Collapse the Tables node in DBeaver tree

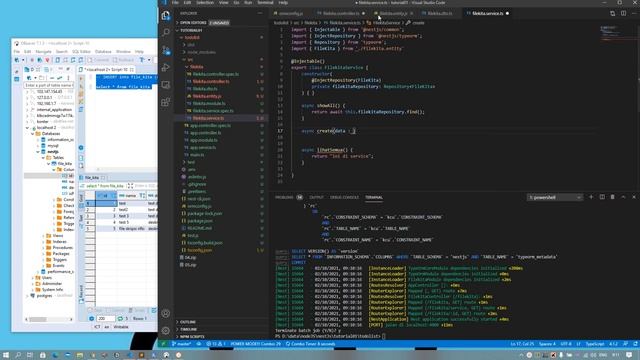point(43,158)
